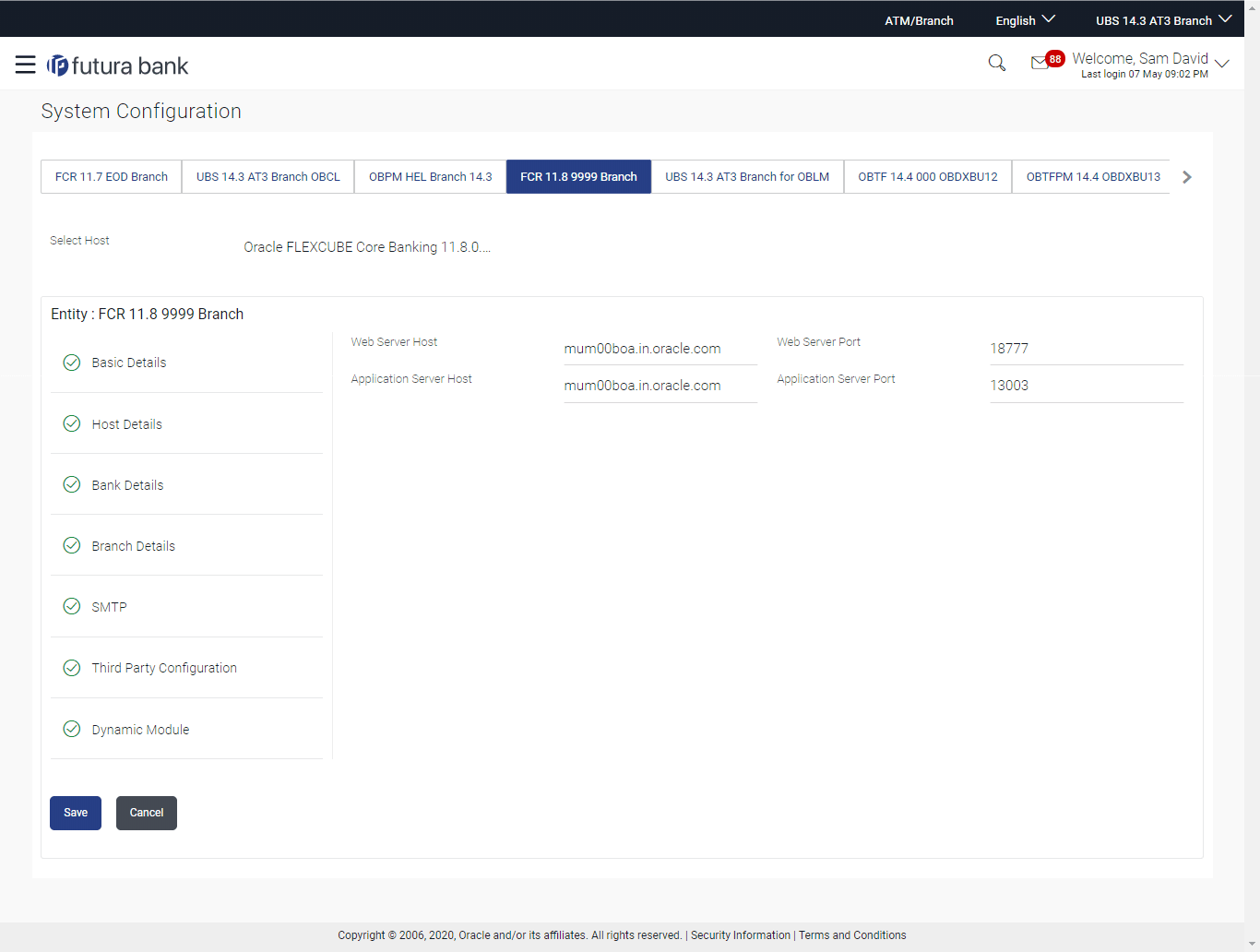
Task: Open the search magnifier icon
Action: click(997, 63)
